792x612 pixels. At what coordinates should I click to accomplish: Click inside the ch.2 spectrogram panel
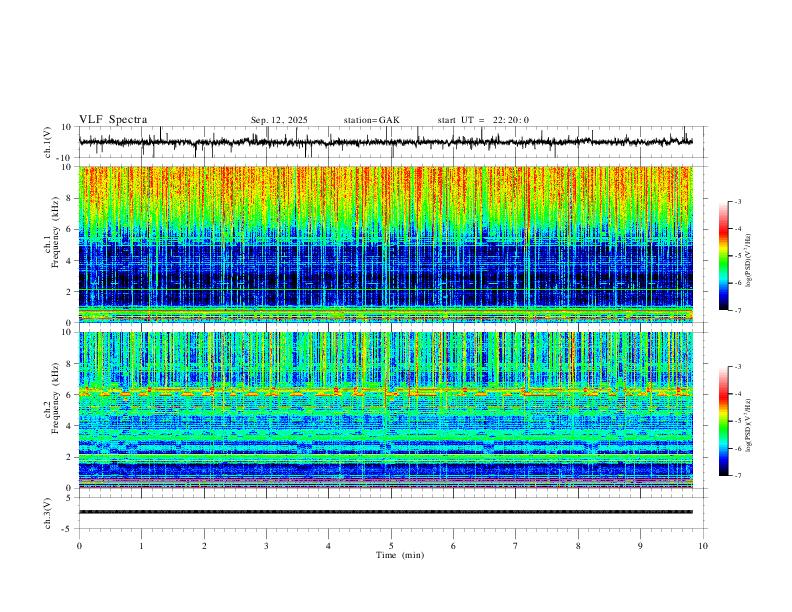(x=386, y=410)
